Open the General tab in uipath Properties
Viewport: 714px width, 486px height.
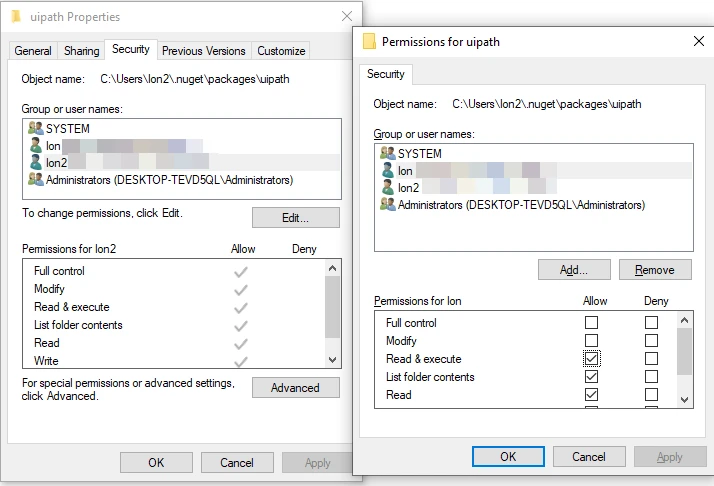[33, 51]
